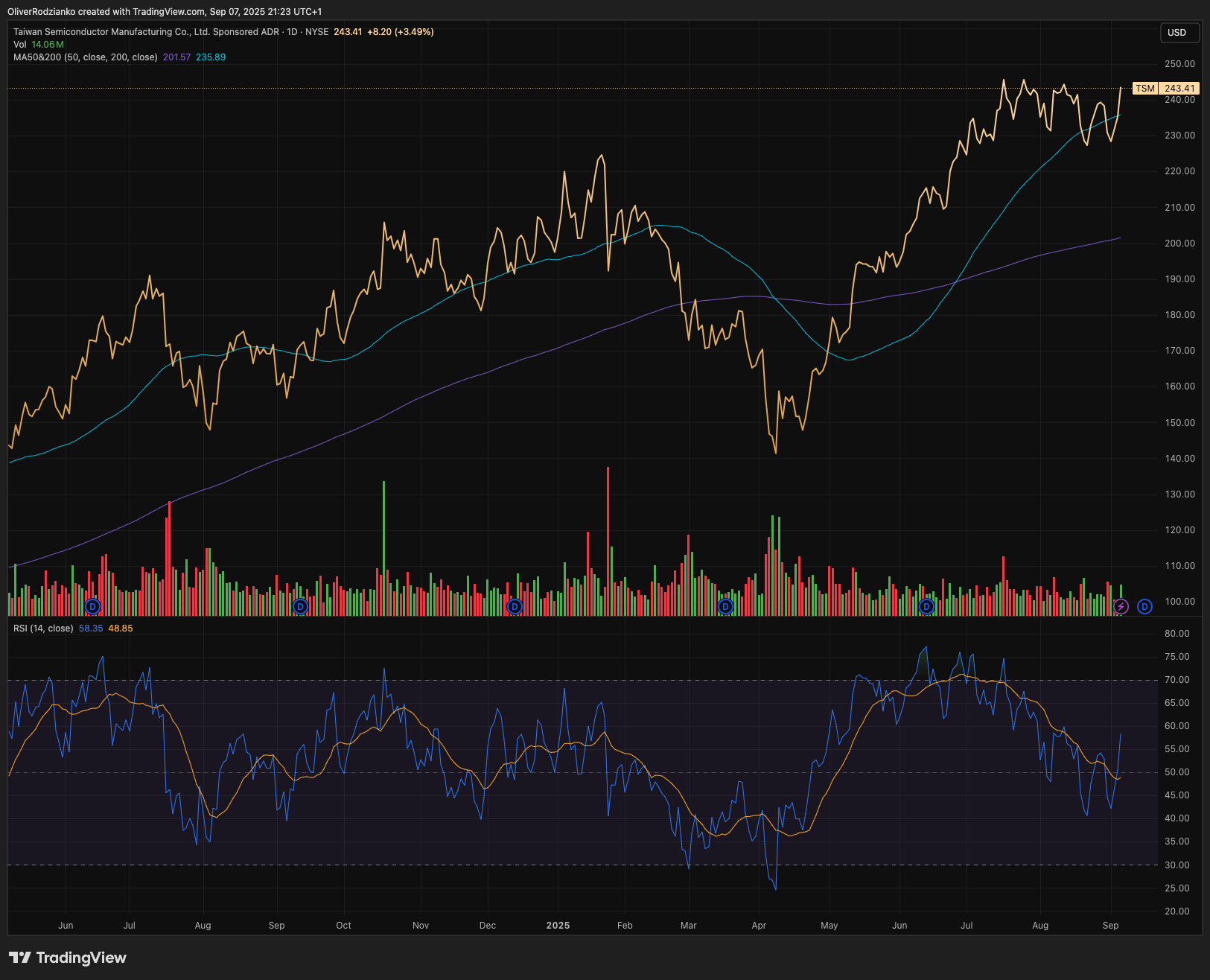Click the dividend D marker below December

514,606
